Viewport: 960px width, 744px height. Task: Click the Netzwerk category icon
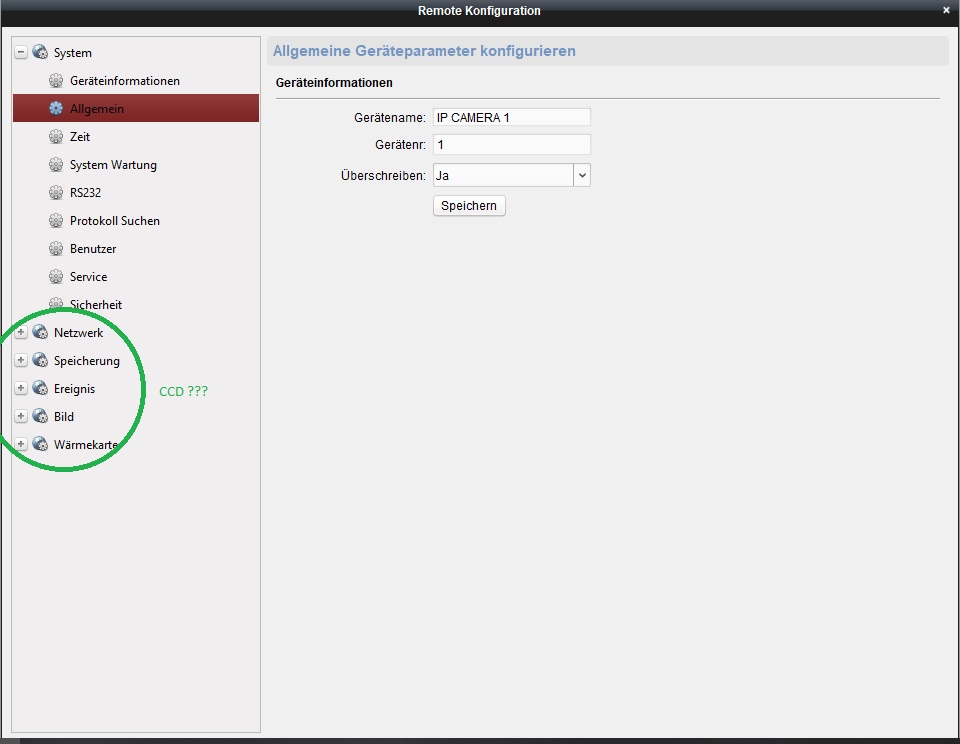click(x=40, y=333)
